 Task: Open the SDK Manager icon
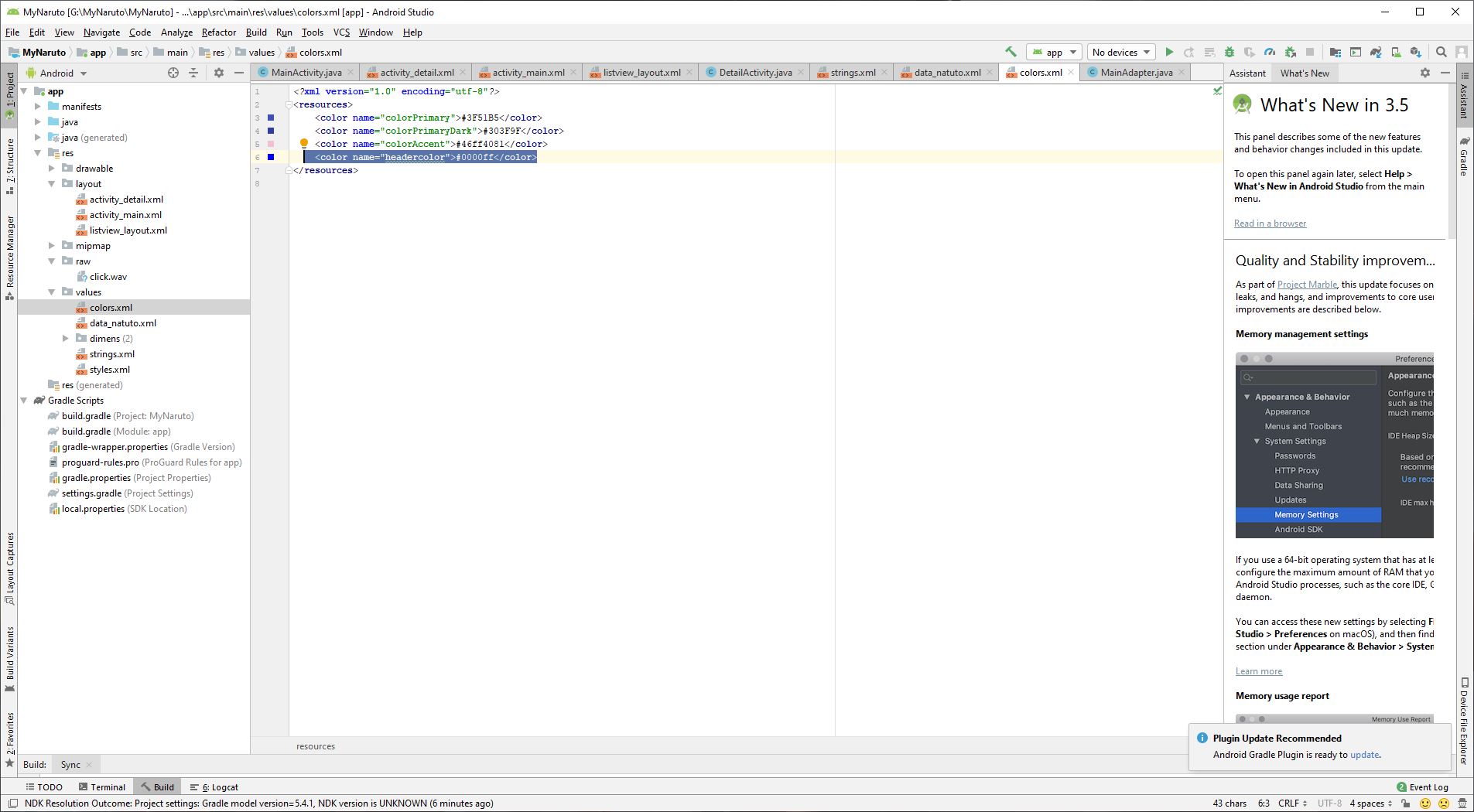(x=1416, y=52)
